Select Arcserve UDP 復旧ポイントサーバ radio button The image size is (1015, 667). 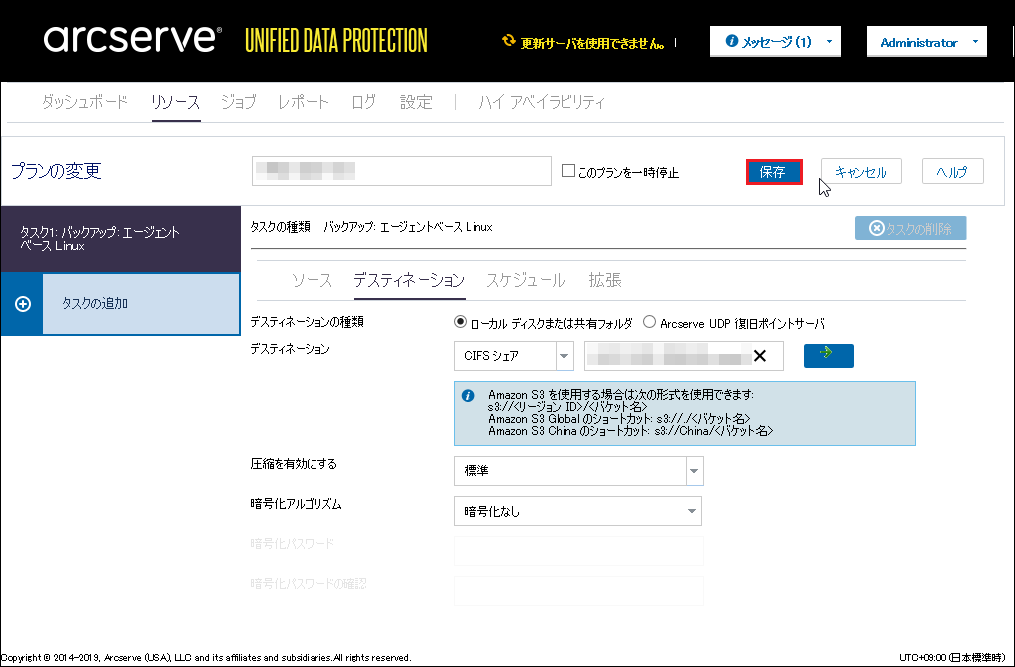649,322
